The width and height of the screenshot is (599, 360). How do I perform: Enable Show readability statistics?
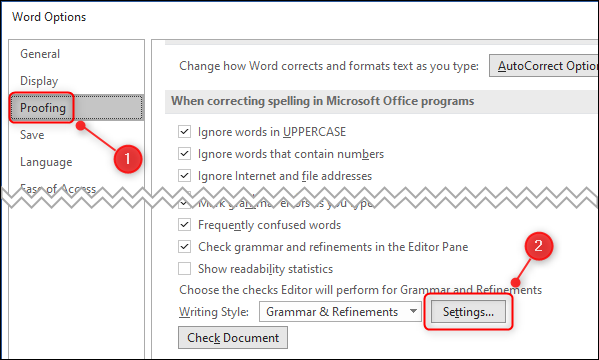(x=185, y=269)
